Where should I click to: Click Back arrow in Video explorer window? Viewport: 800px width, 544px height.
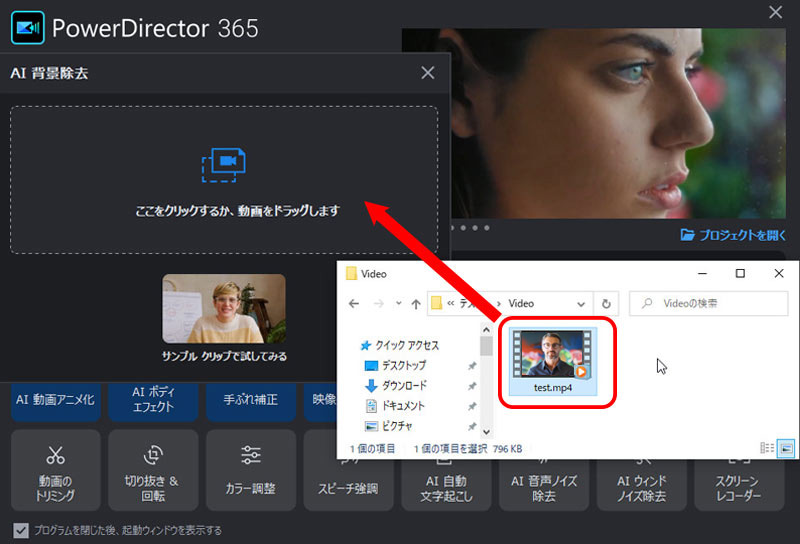click(354, 304)
